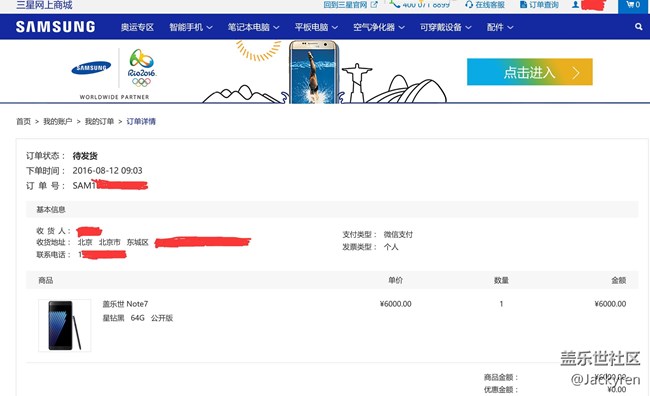Open 在线客服 link
Viewport: 650px width, 396px height.
[x=485, y=5]
